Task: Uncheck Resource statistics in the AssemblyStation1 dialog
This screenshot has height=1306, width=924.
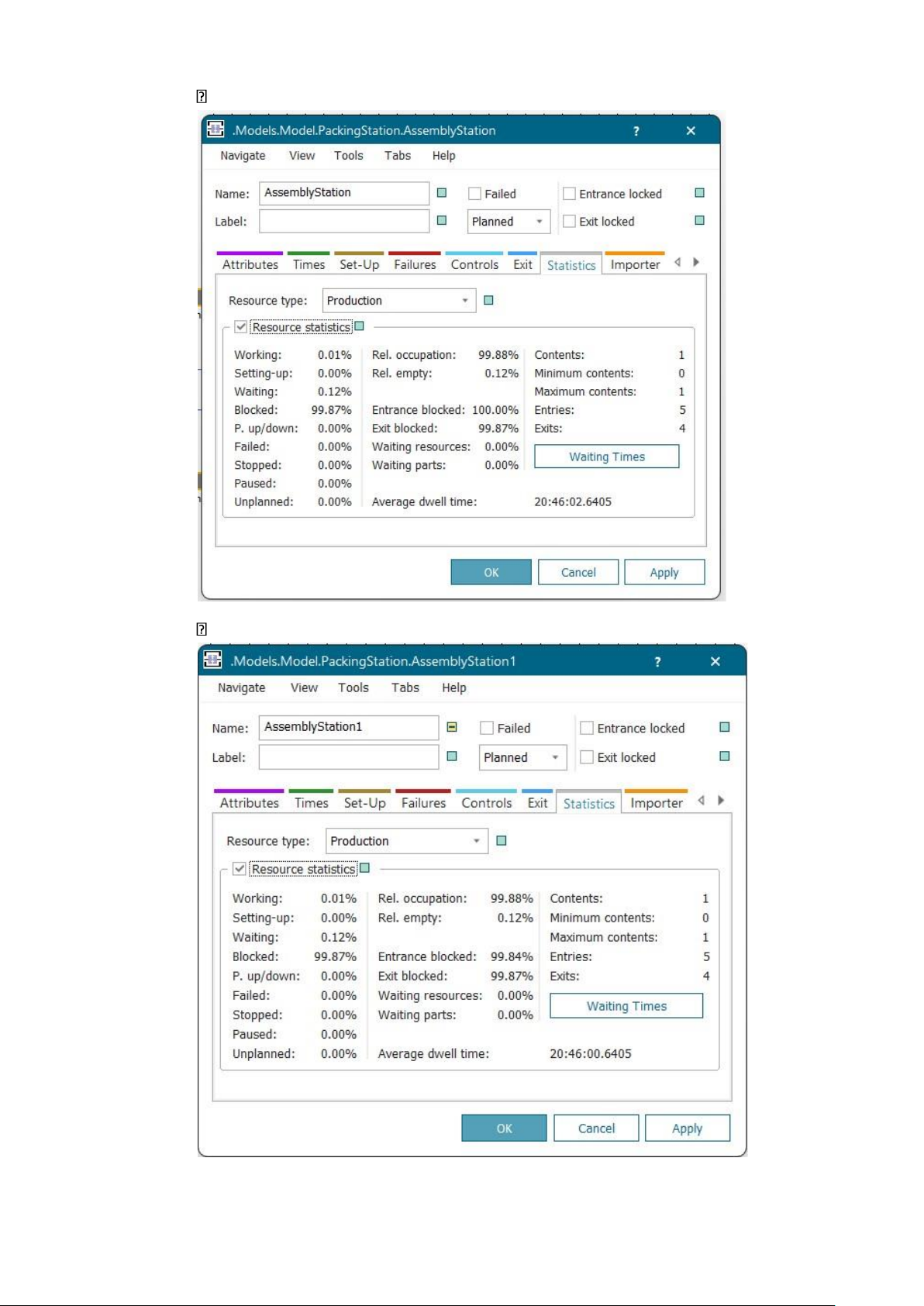Action: tap(240, 869)
